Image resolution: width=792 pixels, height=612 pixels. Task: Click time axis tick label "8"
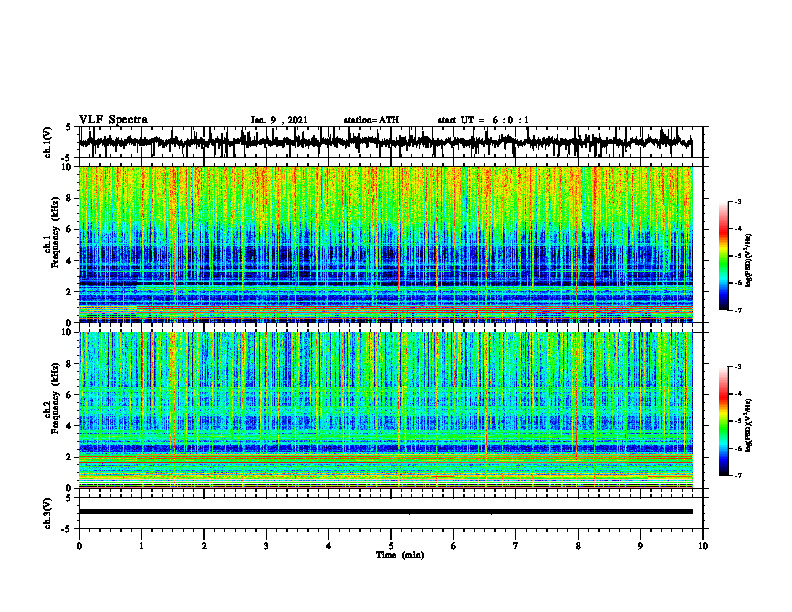pos(578,546)
